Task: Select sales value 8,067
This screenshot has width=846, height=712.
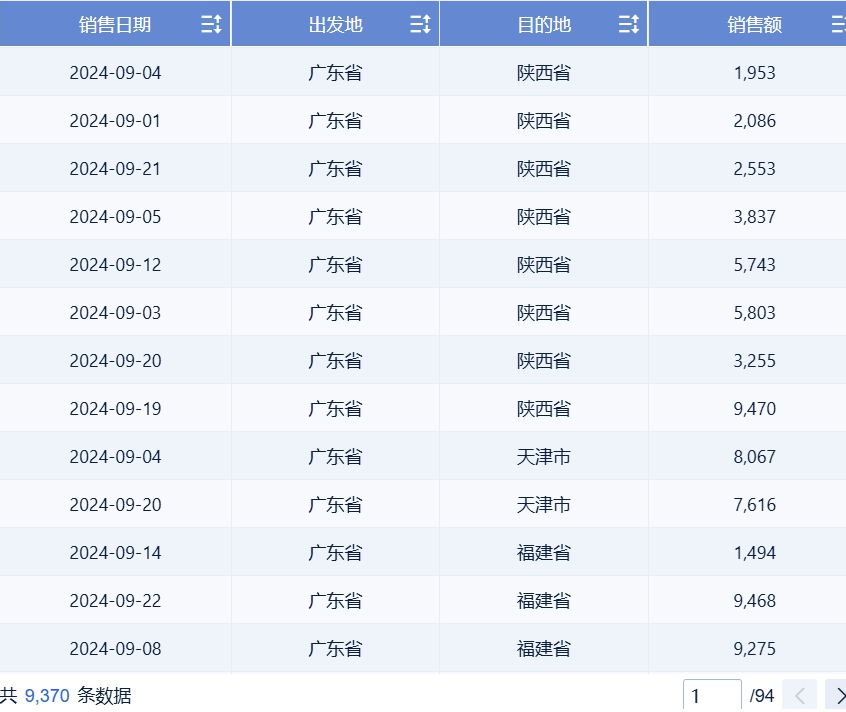Action: click(x=754, y=457)
